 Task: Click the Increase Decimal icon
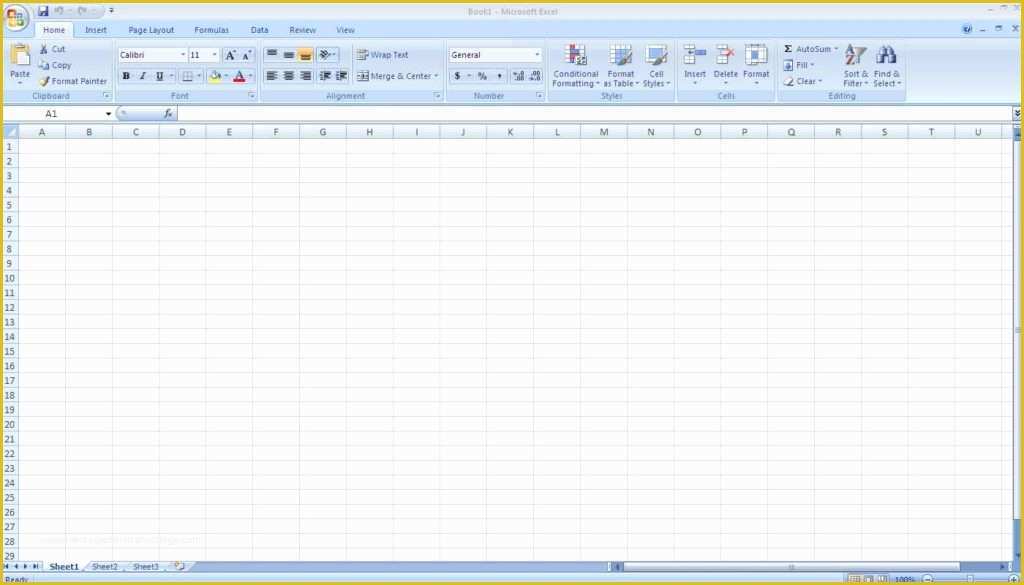click(x=519, y=76)
